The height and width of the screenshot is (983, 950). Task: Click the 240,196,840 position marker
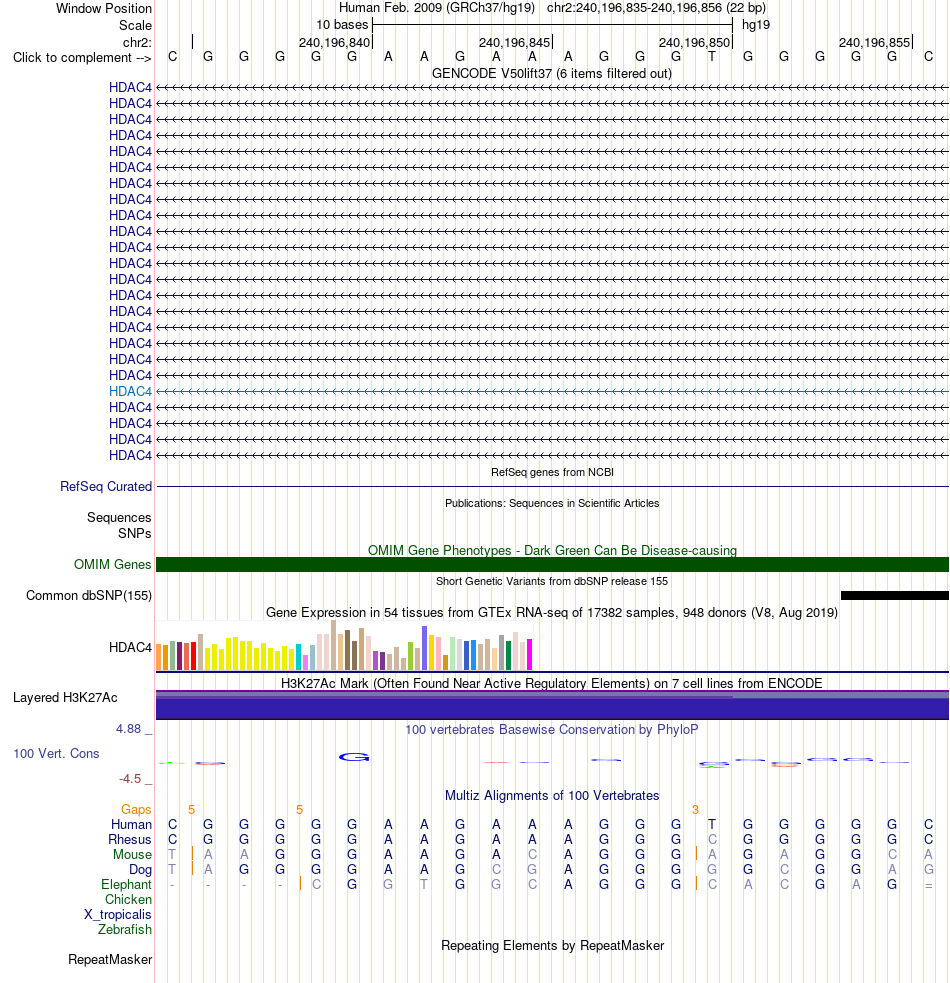[x=334, y=43]
